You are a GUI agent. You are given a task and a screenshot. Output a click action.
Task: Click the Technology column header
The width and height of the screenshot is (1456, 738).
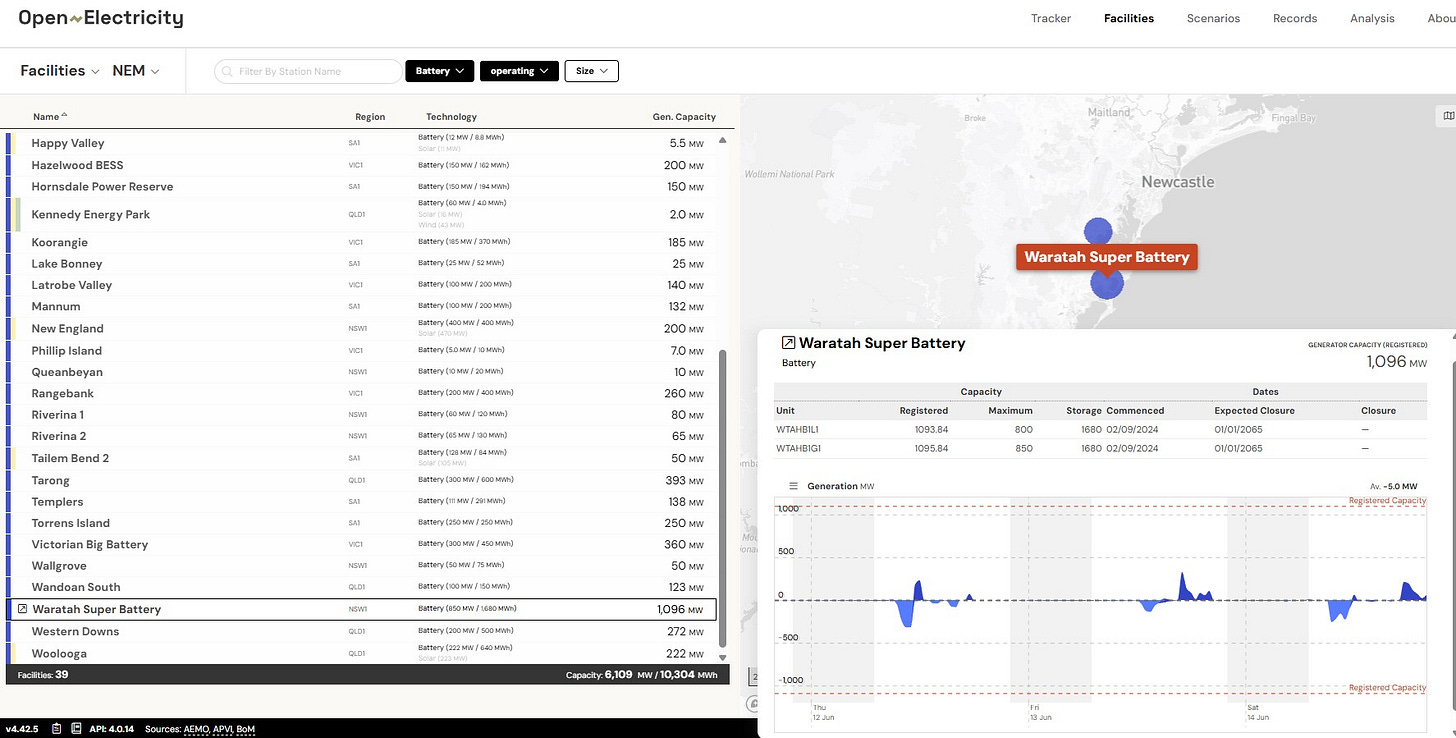pos(451,117)
